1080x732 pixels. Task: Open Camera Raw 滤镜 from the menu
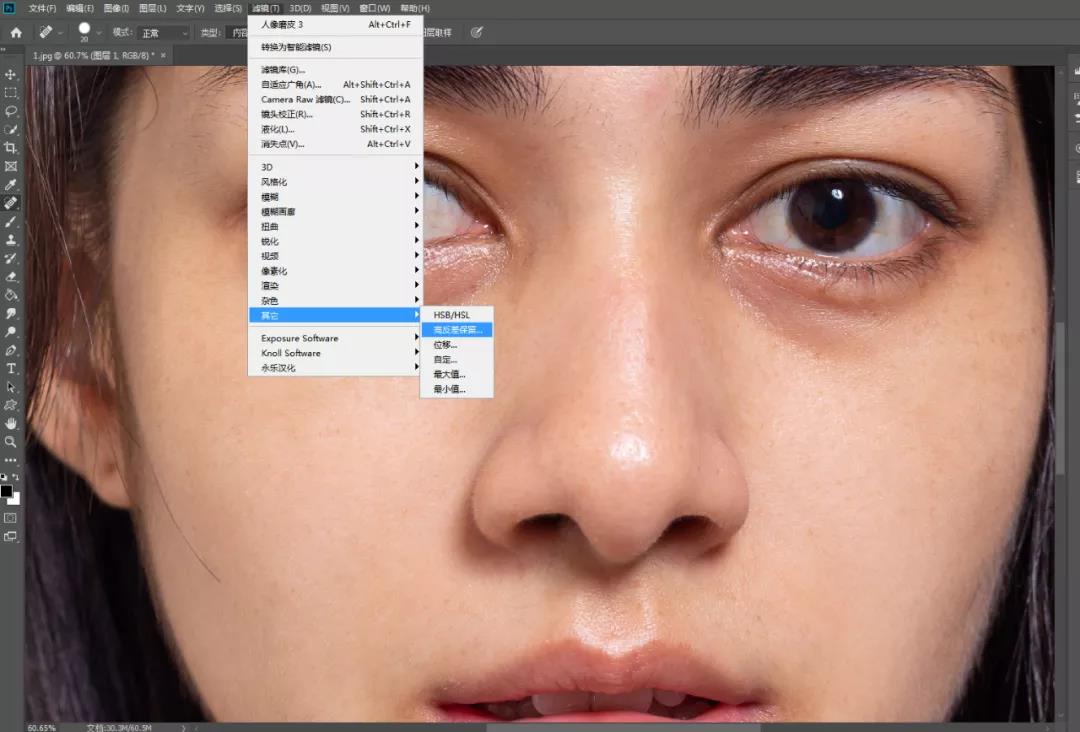305,99
